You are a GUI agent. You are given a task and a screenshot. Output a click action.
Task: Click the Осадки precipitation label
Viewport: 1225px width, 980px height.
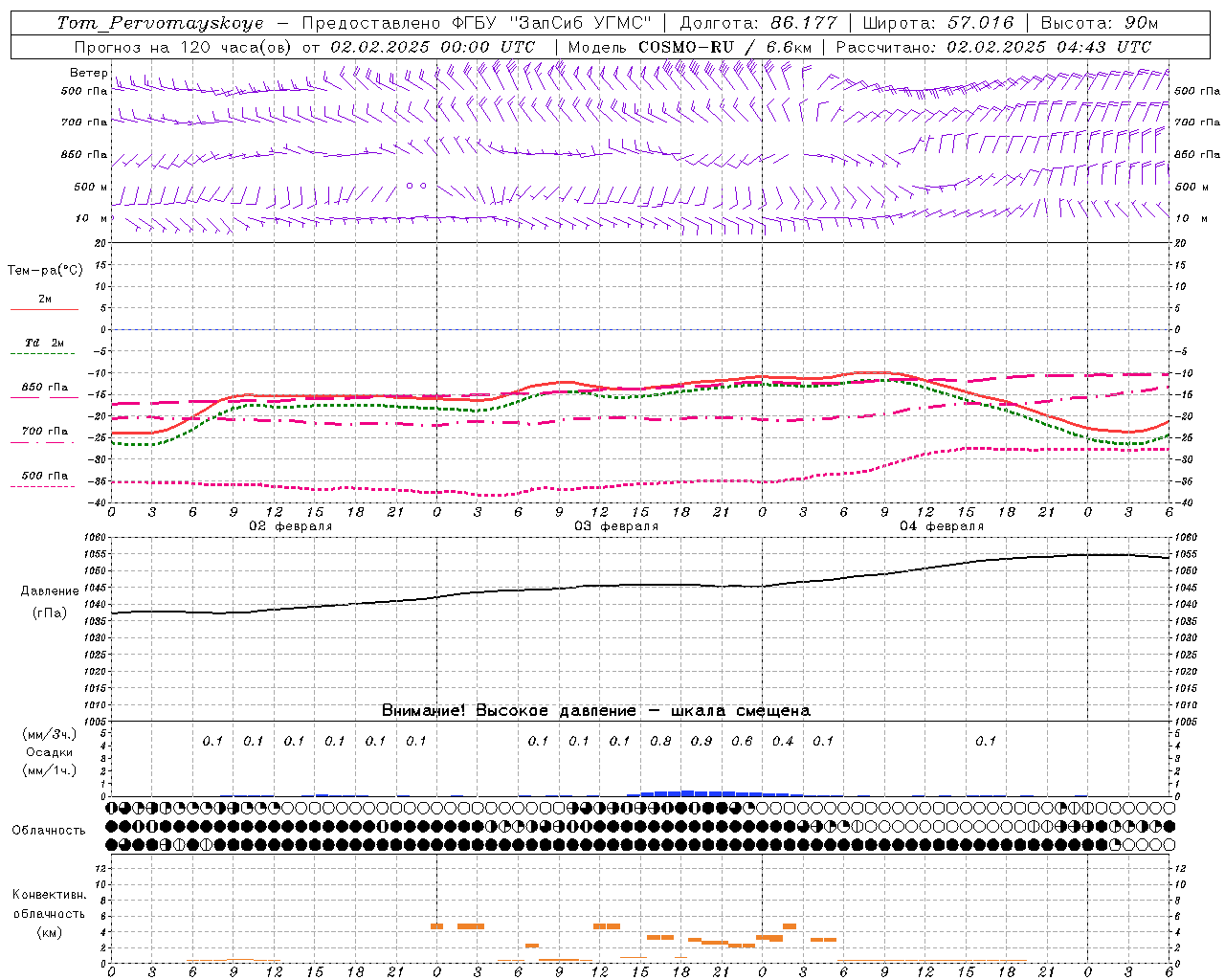50,752
